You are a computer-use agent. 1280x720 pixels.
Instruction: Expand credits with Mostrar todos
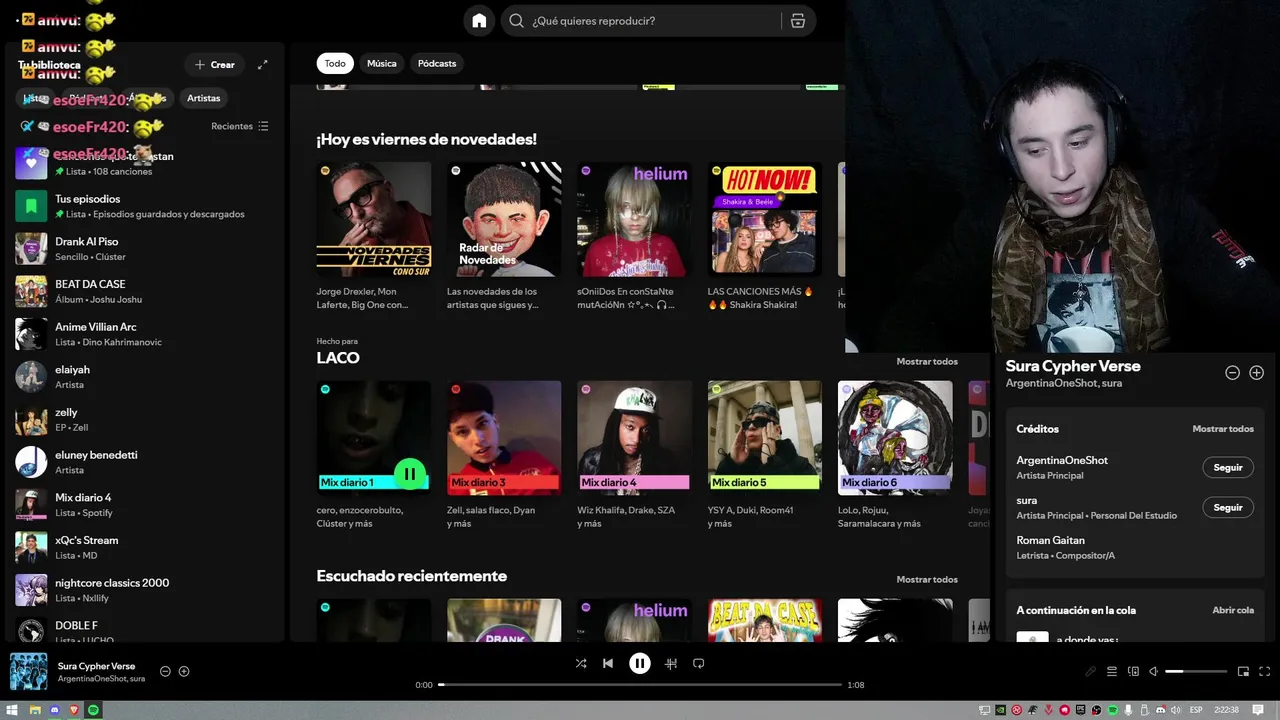click(1223, 429)
